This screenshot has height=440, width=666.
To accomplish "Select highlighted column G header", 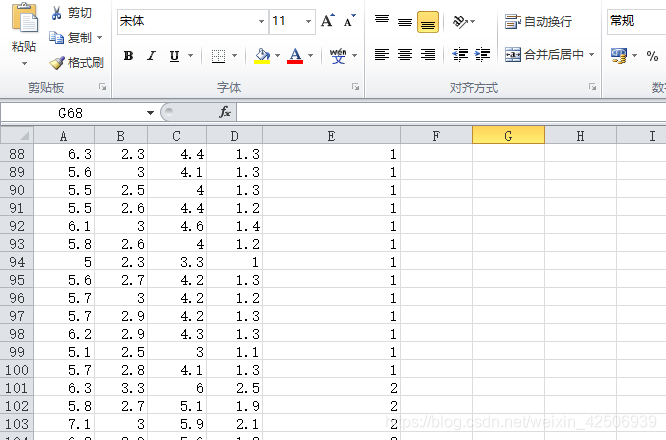I will [508, 136].
